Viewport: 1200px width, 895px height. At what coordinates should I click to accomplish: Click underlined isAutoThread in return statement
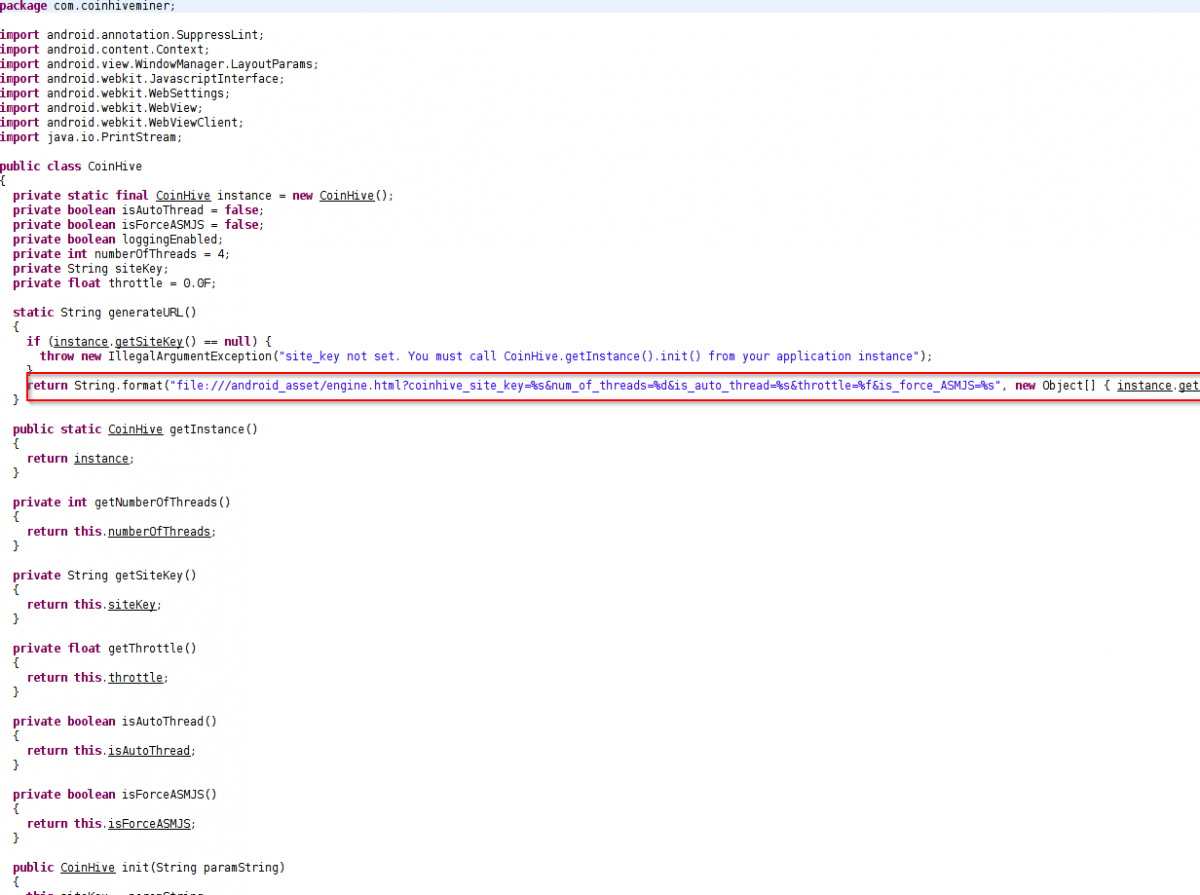148,751
